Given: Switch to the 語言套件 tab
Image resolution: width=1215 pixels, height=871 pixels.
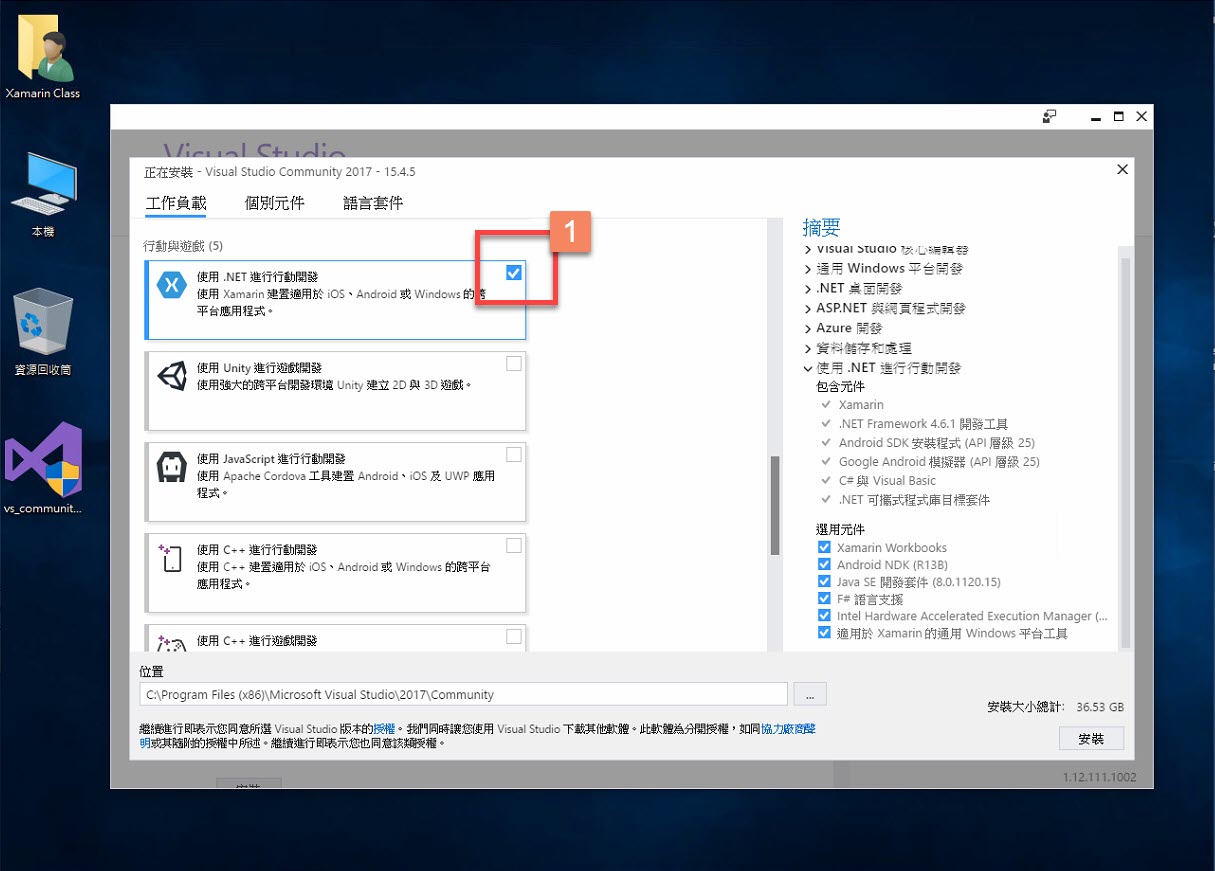Looking at the screenshot, I should 373,203.
